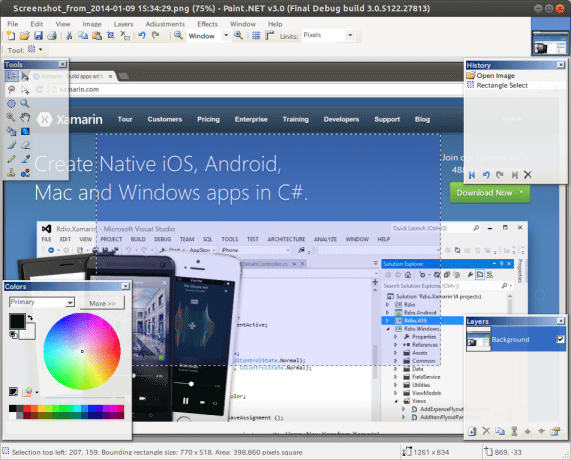Click the Duplicate Layer icon
Screen dimensions: 571x460
coord(500,432)
